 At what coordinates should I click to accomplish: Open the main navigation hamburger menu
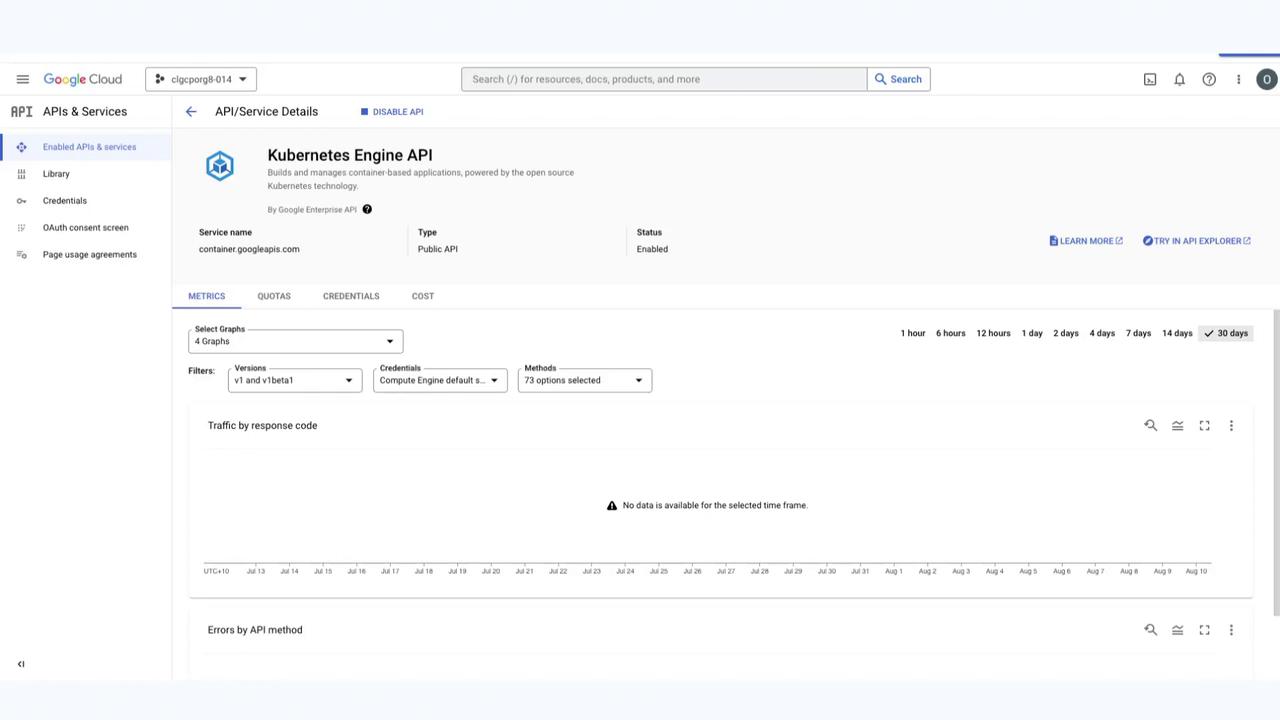[22, 79]
